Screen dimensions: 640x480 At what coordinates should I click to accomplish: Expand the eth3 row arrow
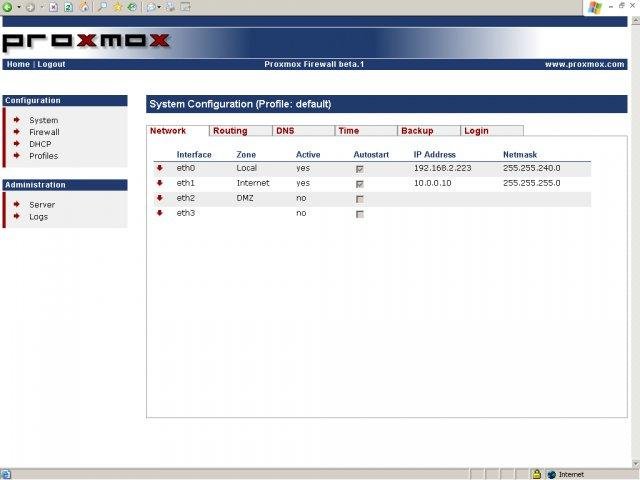point(160,213)
